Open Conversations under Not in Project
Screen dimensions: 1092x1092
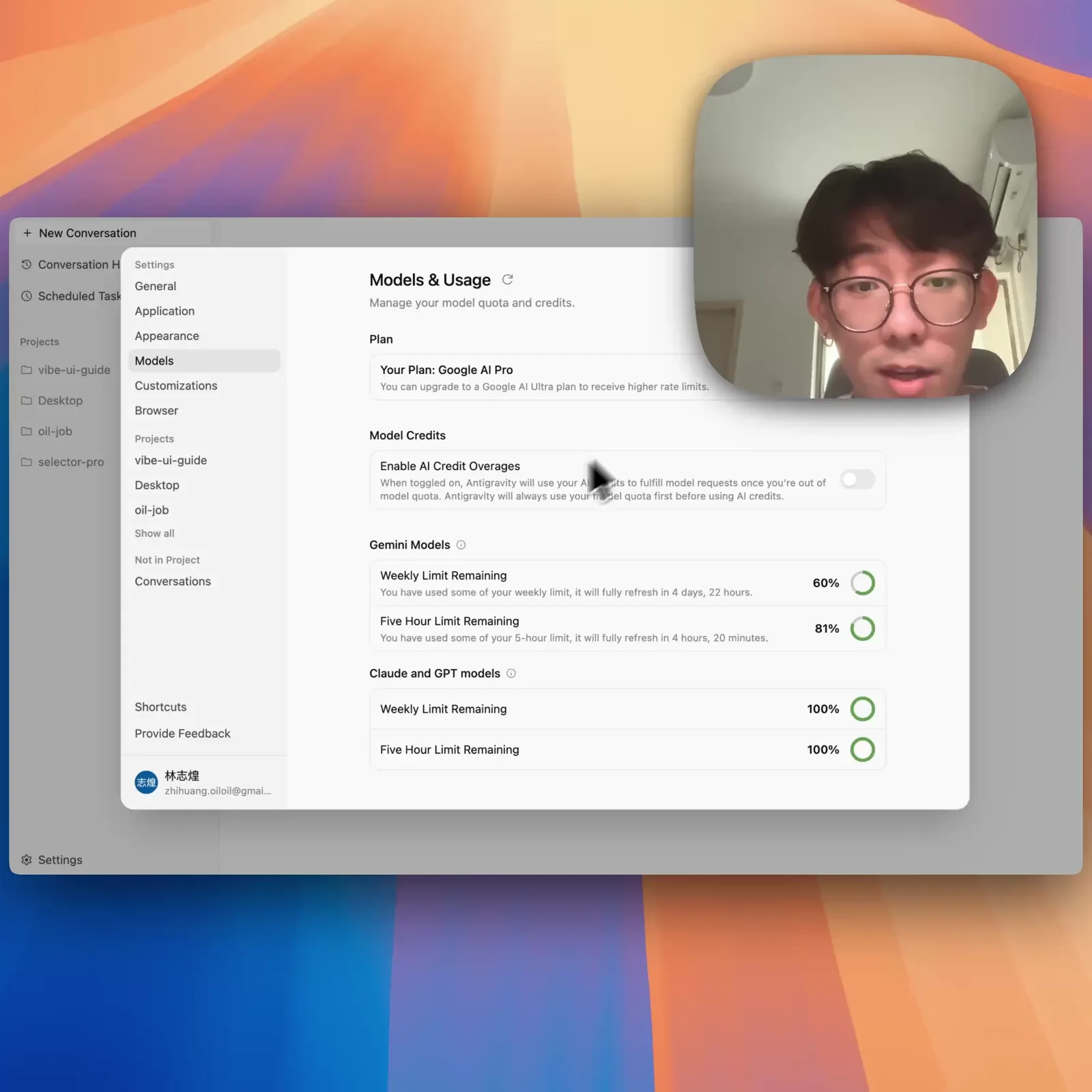(204, 581)
